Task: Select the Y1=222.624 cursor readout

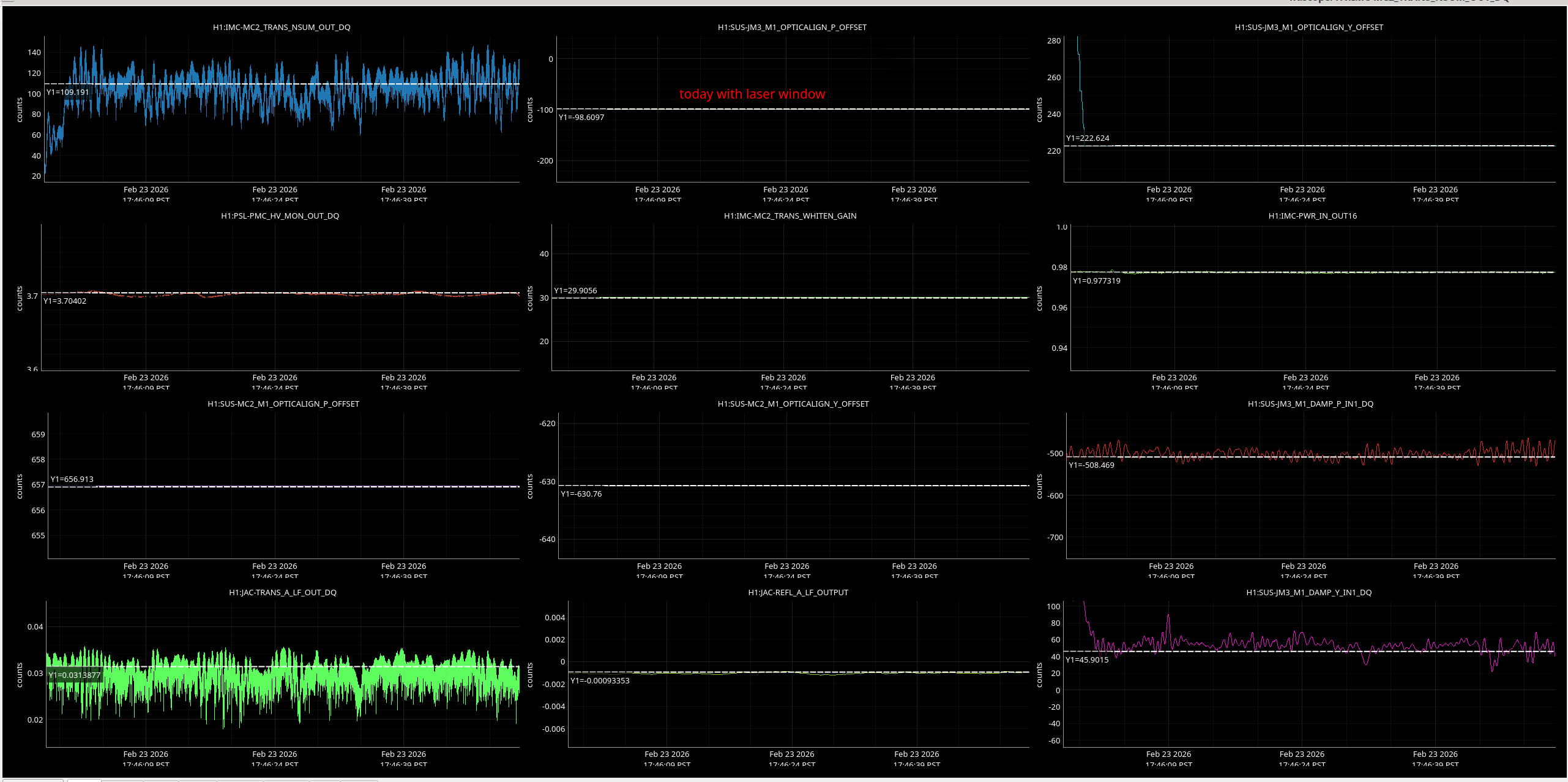Action: [x=1088, y=138]
